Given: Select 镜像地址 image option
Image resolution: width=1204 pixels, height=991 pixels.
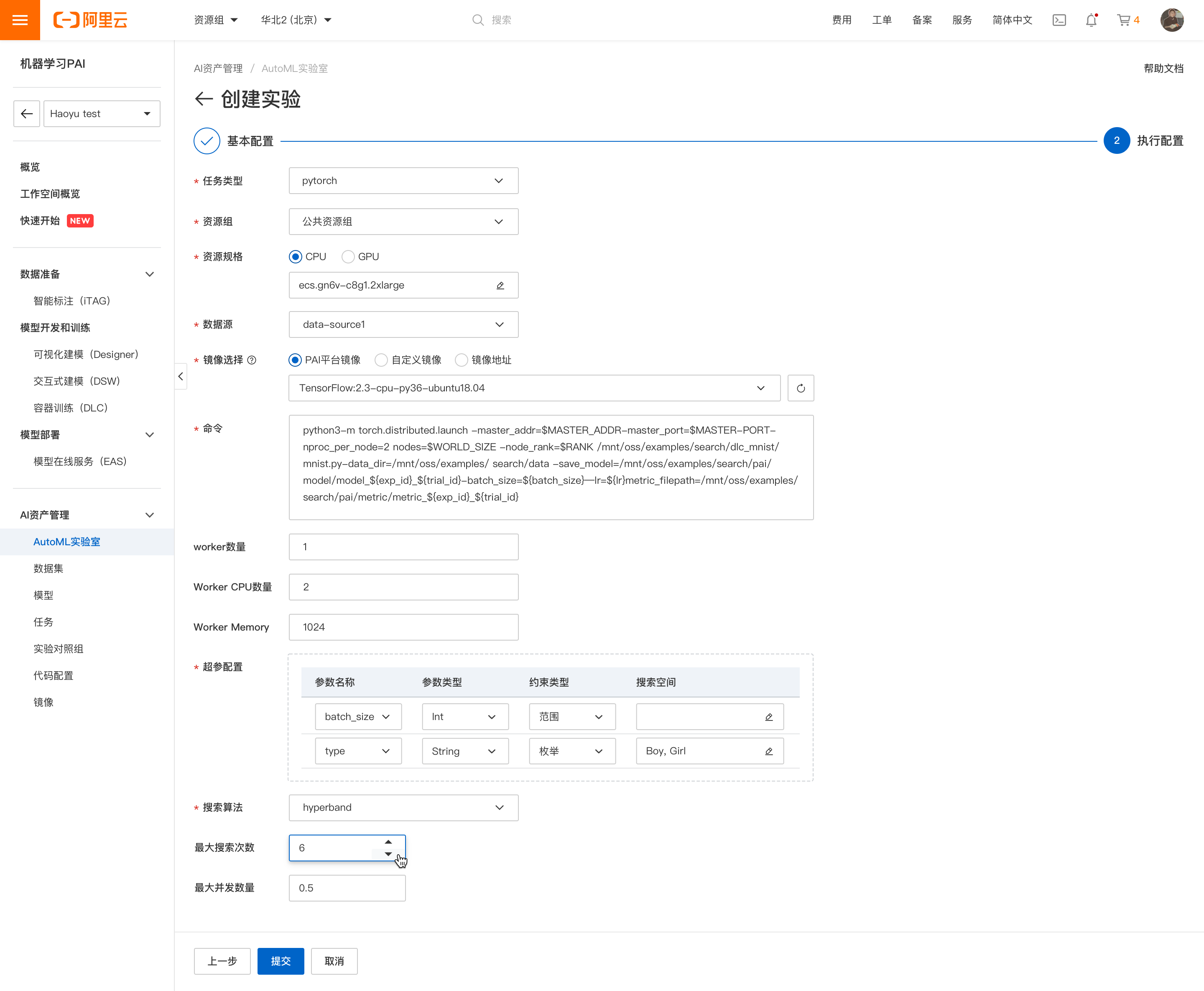Looking at the screenshot, I should point(461,360).
